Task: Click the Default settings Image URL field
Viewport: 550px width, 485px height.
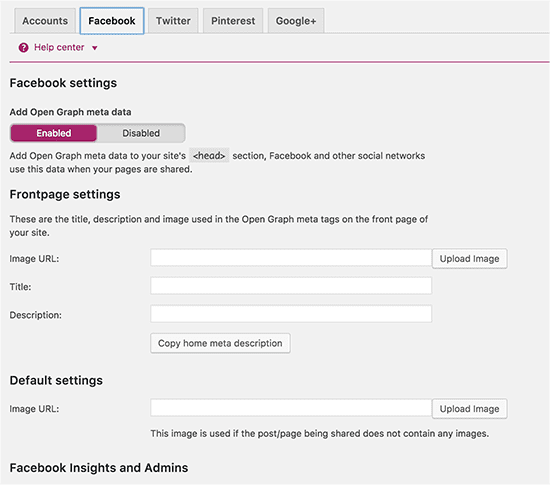Action: (291, 408)
